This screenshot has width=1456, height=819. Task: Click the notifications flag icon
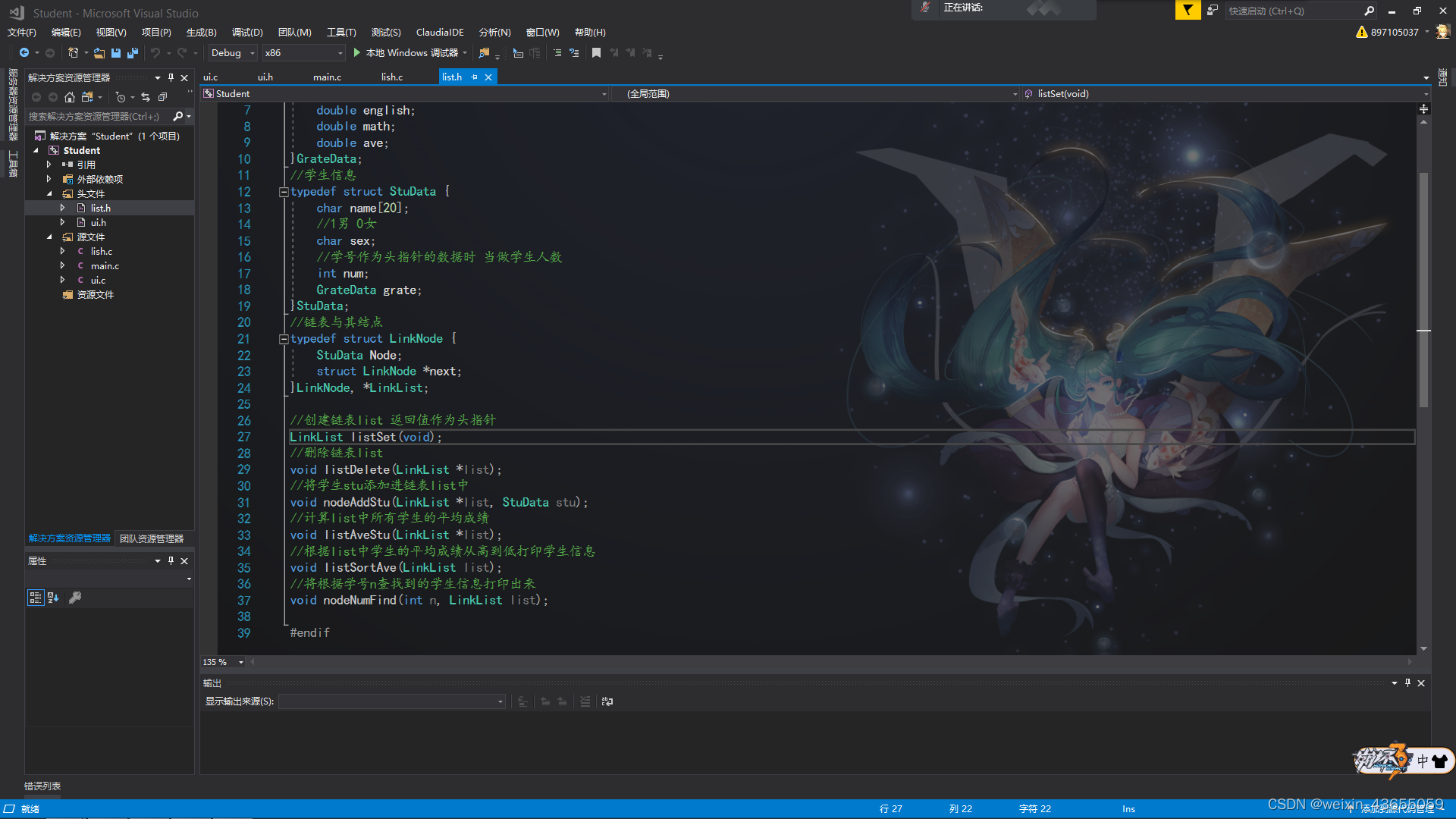click(1188, 11)
